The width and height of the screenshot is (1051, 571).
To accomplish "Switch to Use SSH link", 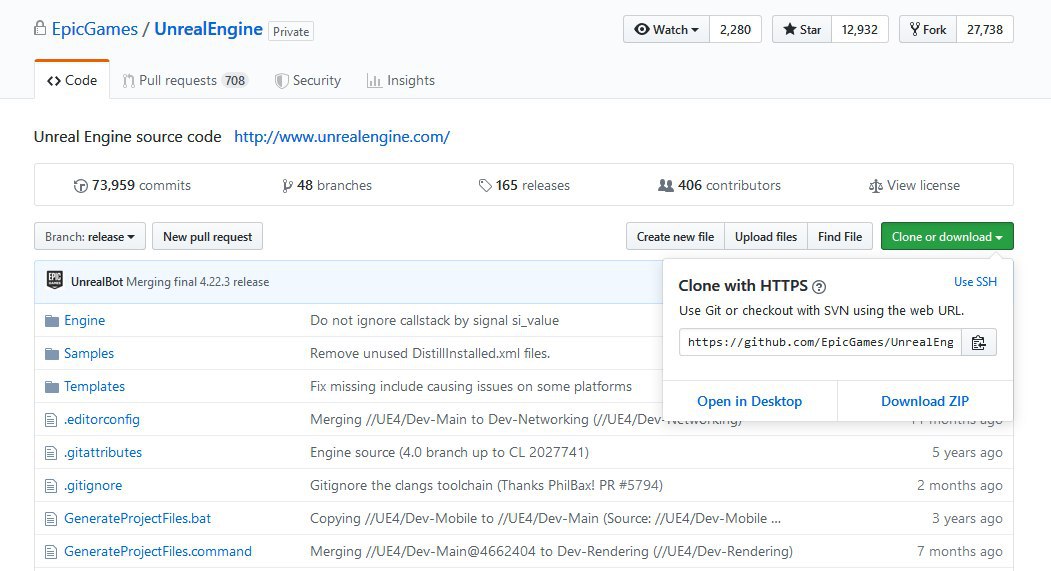I will point(975,282).
